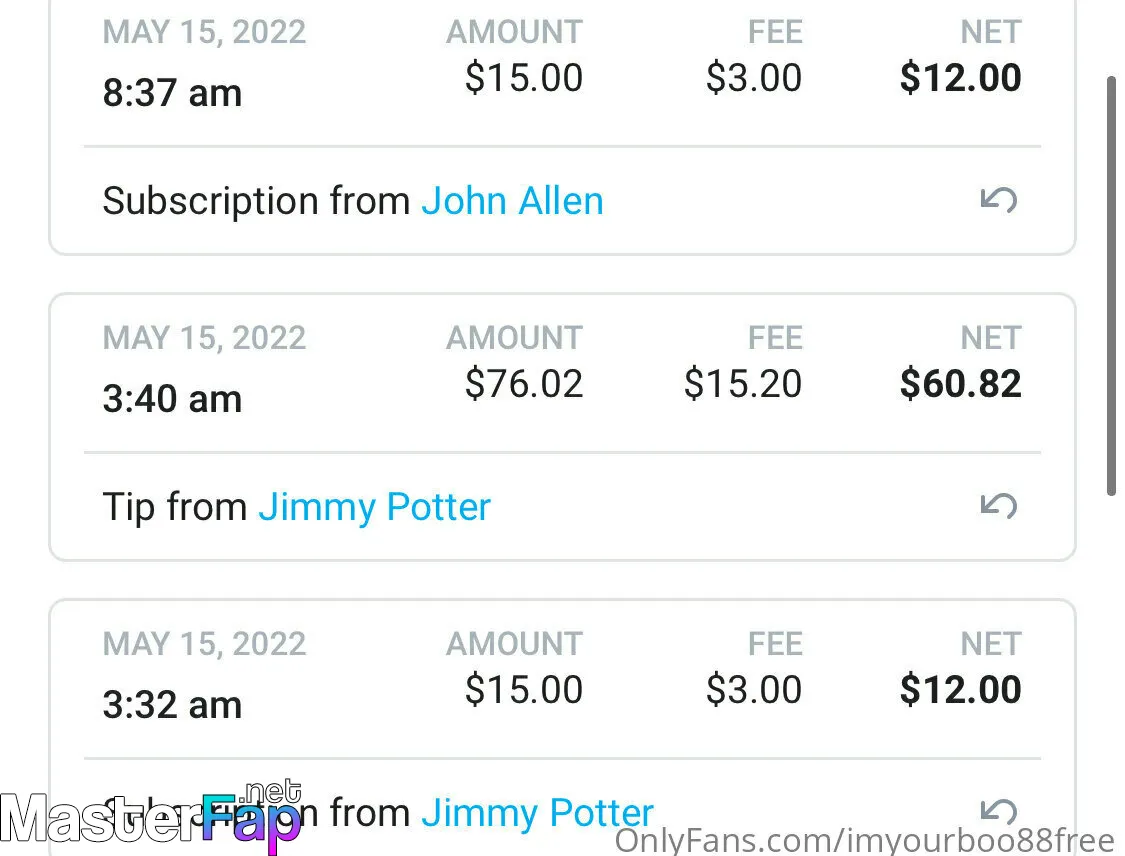Select the $76.02 tip amount

(x=524, y=383)
